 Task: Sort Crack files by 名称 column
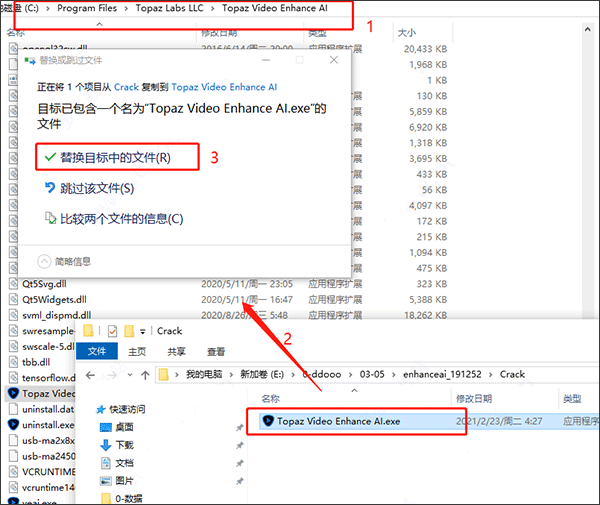(x=271, y=399)
